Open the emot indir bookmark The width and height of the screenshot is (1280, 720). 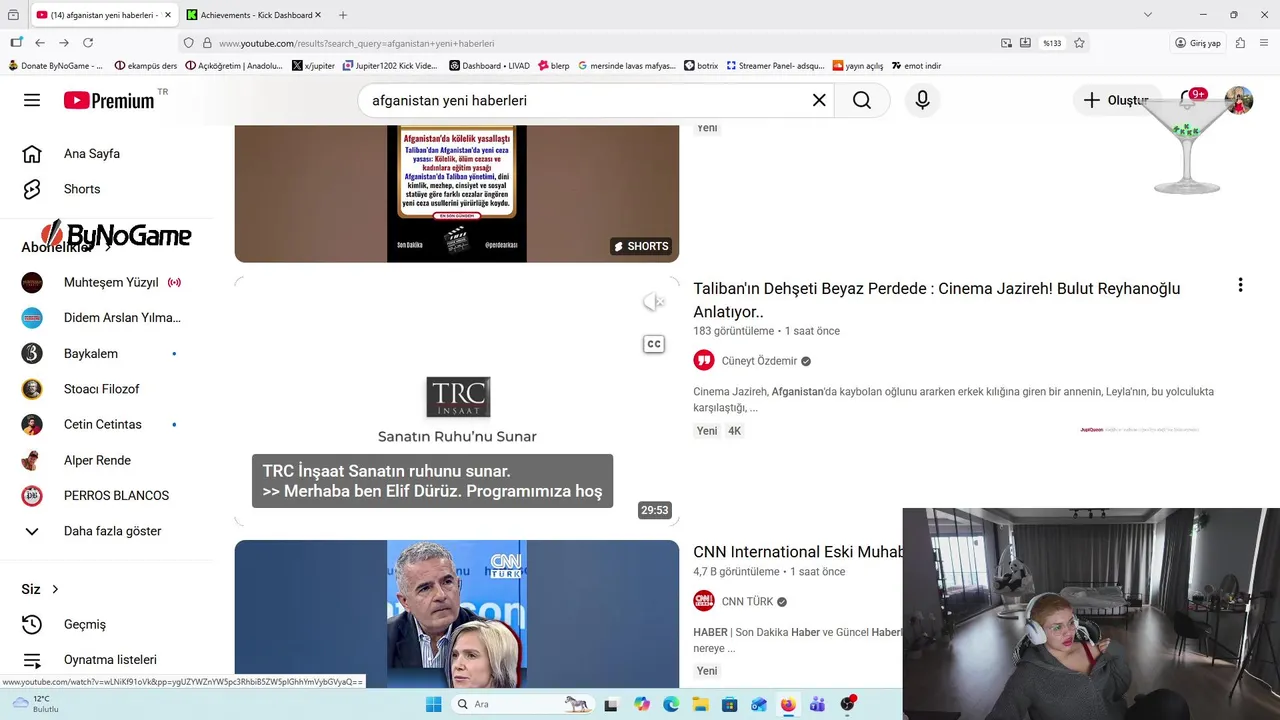[x=915, y=66]
